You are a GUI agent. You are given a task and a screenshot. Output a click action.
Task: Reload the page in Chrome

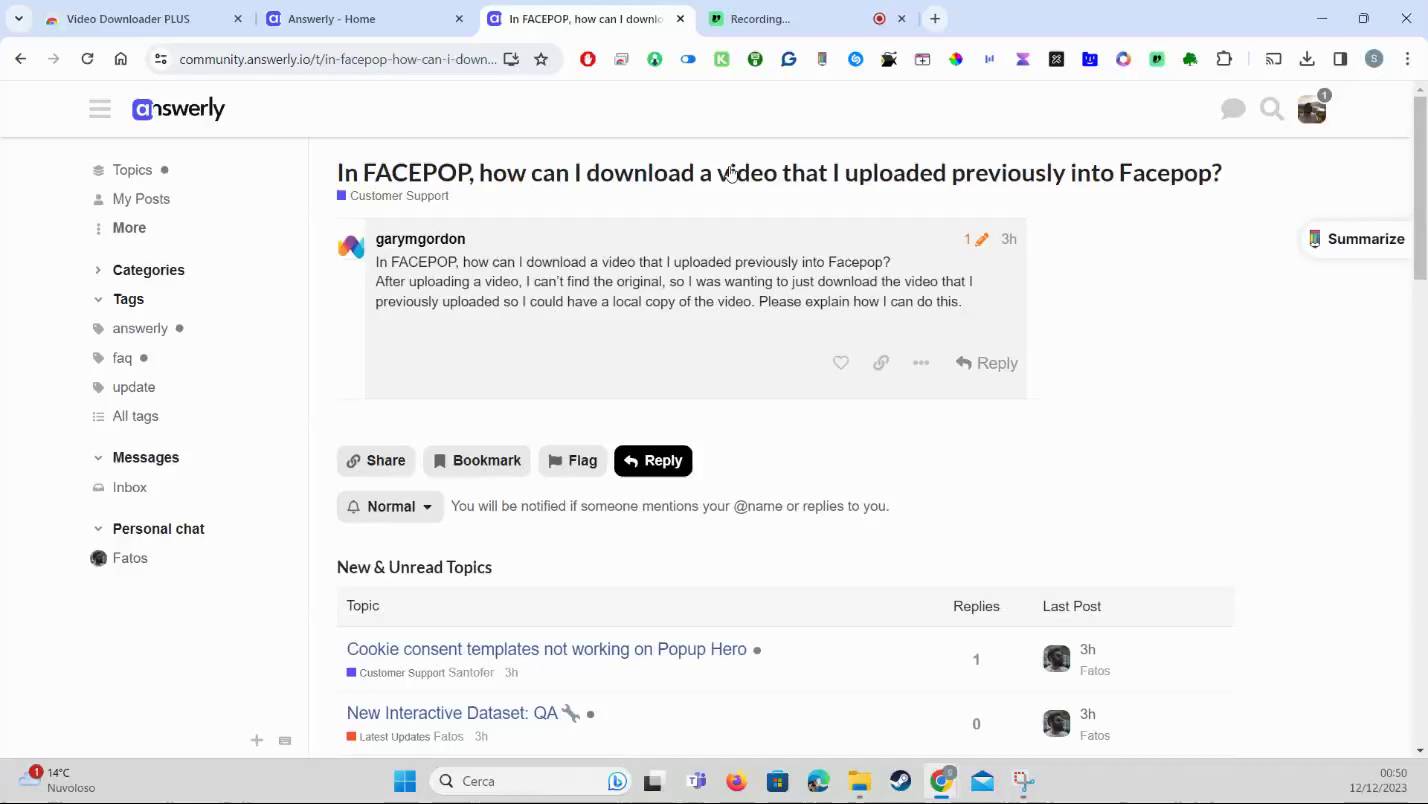[87, 59]
